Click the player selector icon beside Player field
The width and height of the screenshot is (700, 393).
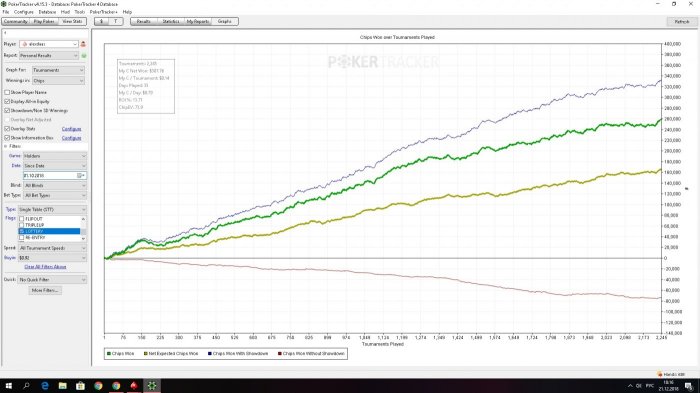[83, 44]
